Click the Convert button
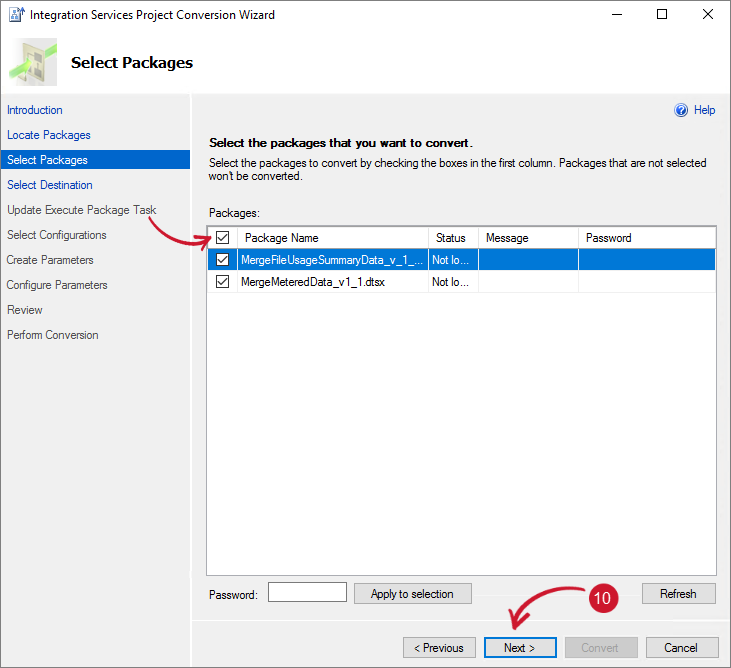Screen dimensions: 731x668 (601, 648)
